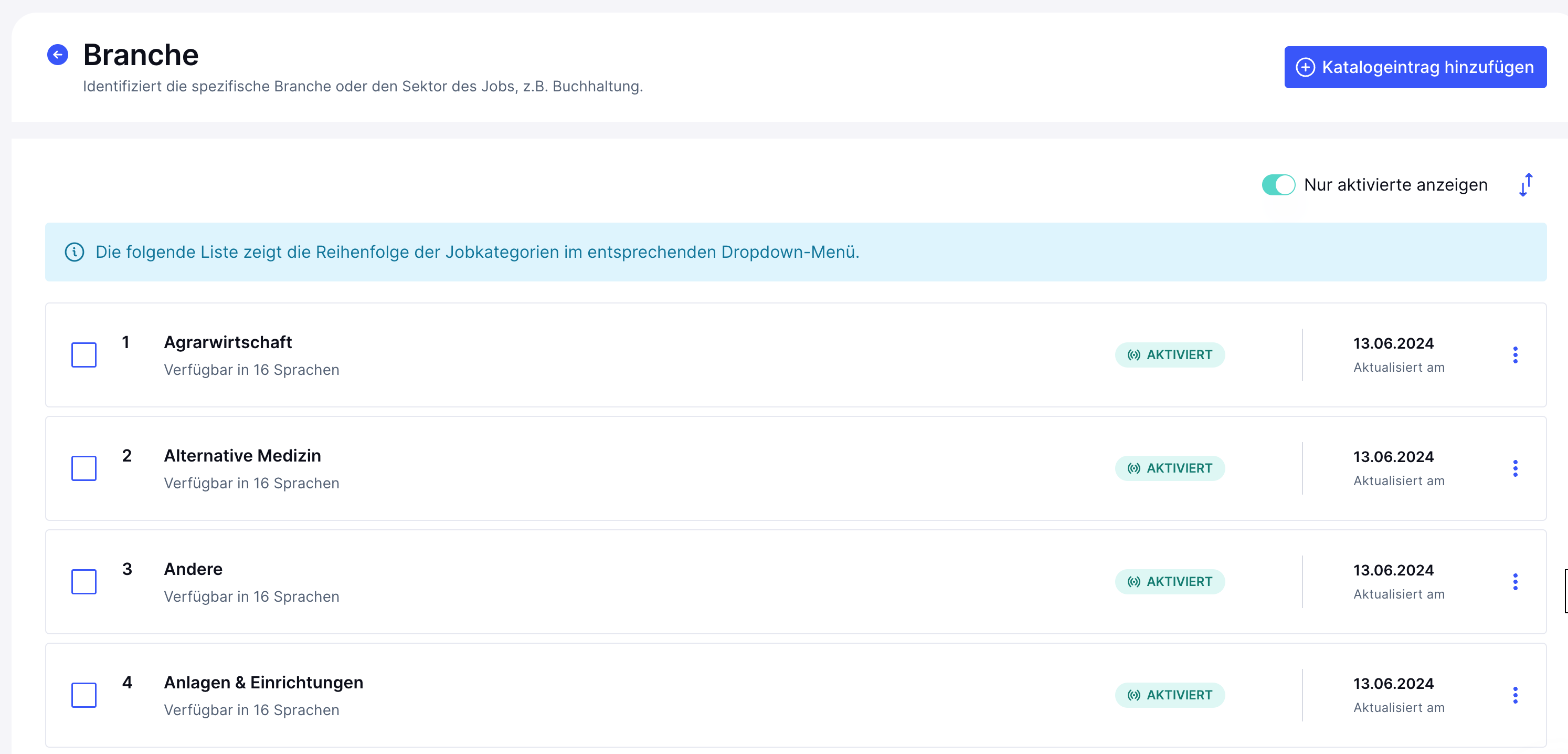Viewport: 1568px width, 754px height.
Task: Open three-dot menu for Alternative Medizin
Action: [x=1515, y=468]
